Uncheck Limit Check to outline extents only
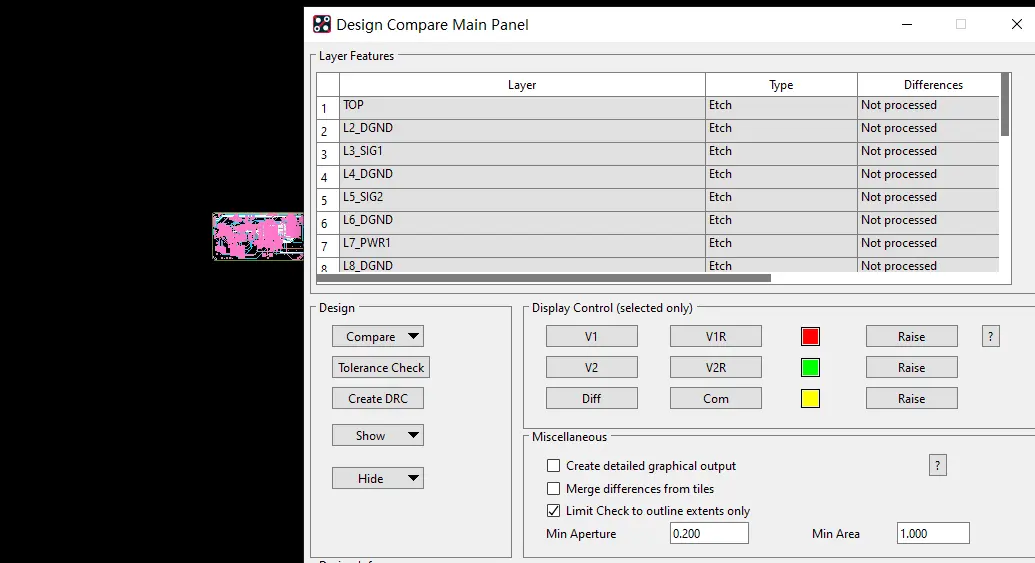The width and height of the screenshot is (1035, 563). pyautogui.click(x=553, y=511)
